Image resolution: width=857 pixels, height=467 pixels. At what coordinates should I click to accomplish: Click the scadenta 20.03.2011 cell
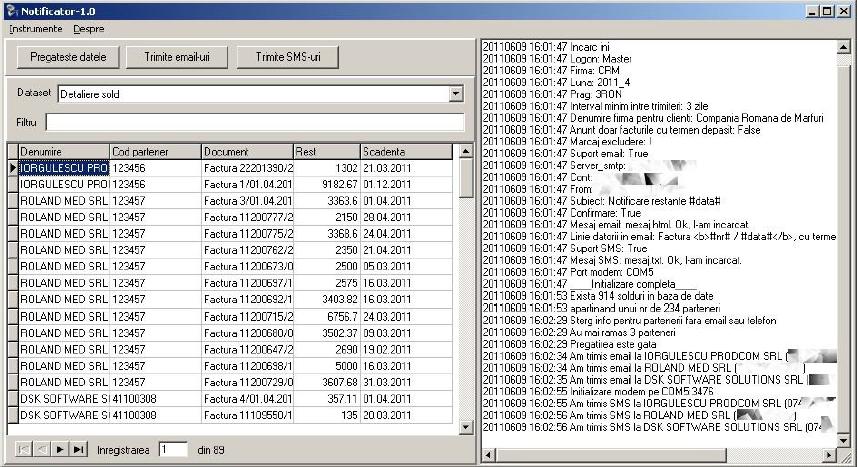point(406,415)
